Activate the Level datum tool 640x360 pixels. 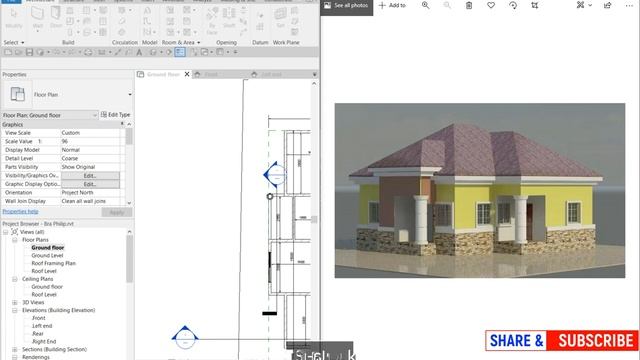(x=260, y=16)
